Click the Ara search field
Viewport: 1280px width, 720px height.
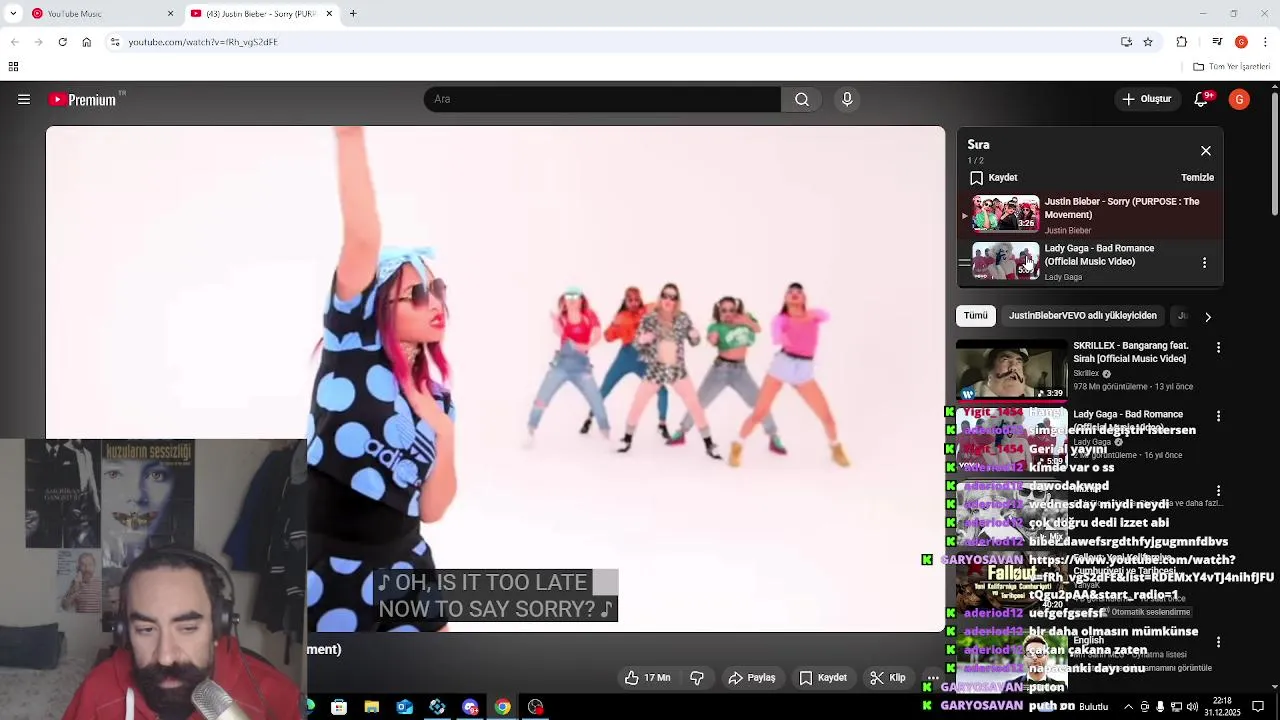603,99
